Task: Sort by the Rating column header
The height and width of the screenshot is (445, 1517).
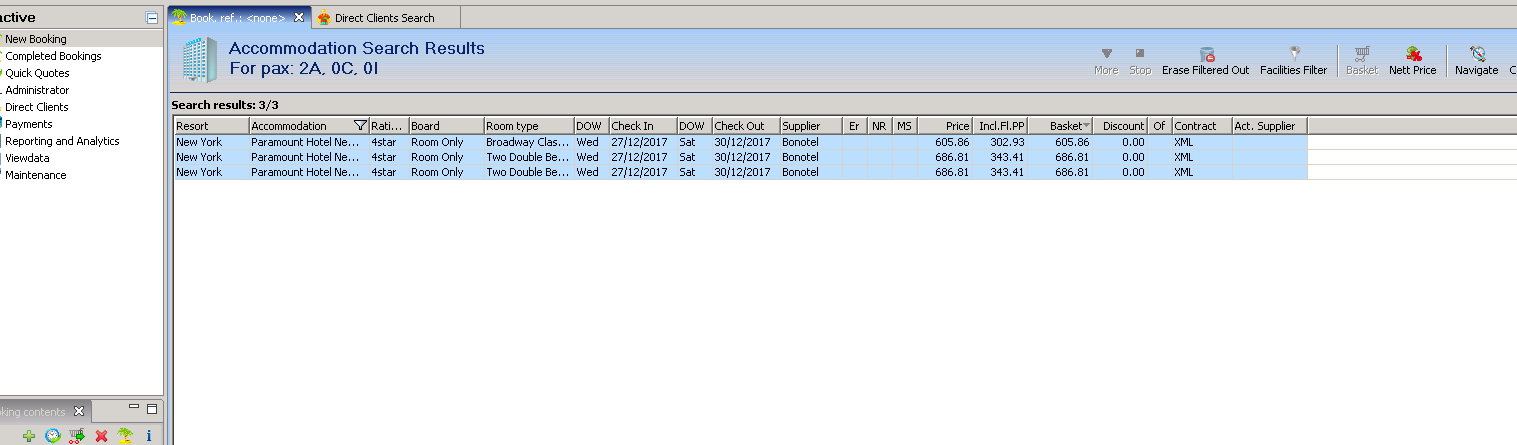Action: tap(388, 126)
